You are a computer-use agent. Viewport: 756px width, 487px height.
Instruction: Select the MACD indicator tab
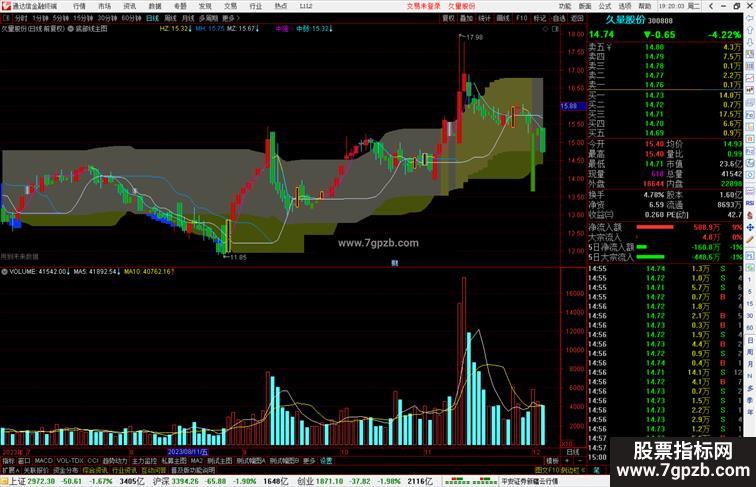click(43, 461)
